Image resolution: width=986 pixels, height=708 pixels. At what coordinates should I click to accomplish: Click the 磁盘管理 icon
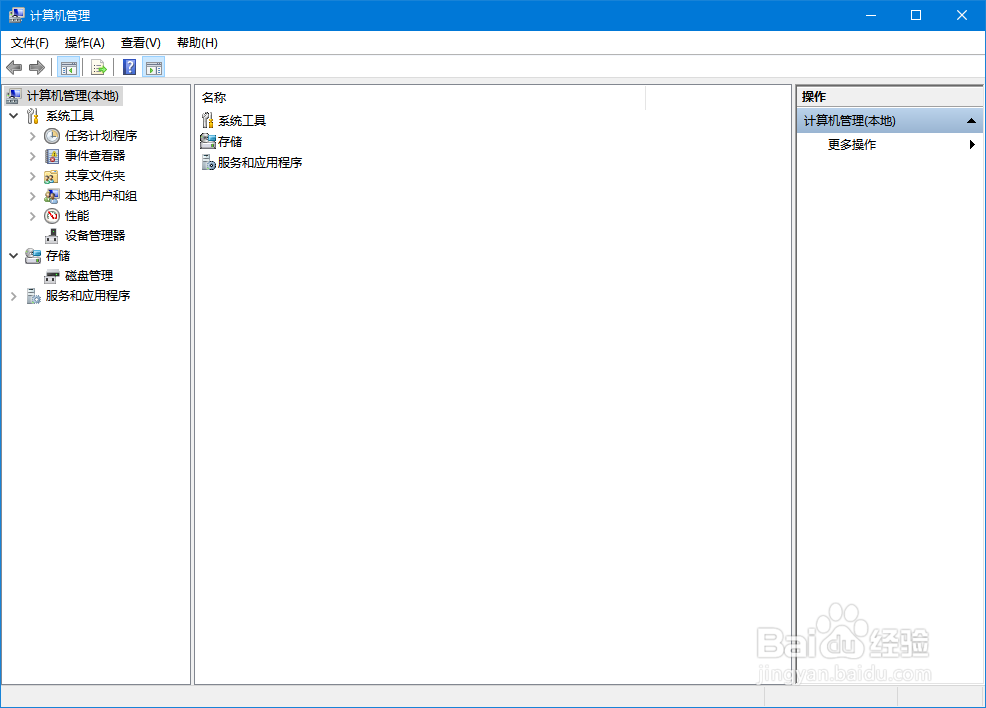[52, 276]
